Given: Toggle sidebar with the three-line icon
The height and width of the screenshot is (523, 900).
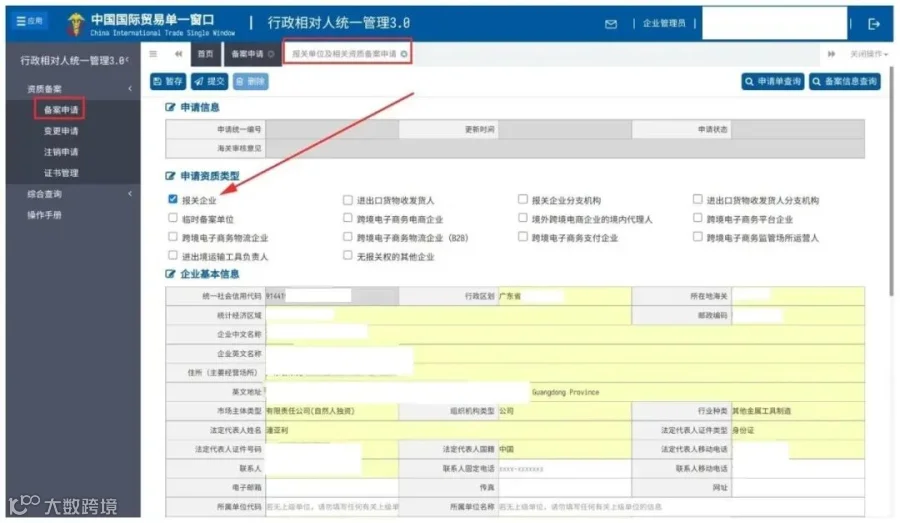Looking at the screenshot, I should [x=153, y=54].
